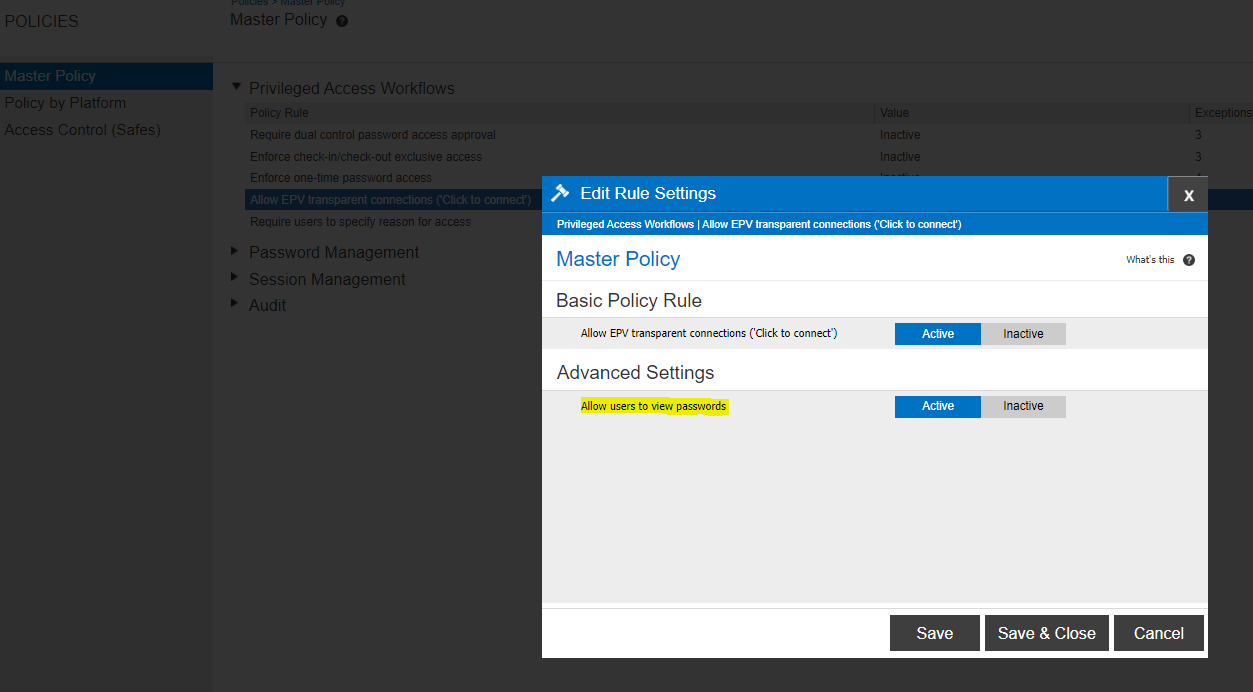
Task: Close the Edit Rule Settings dialog
Action: tap(1188, 195)
